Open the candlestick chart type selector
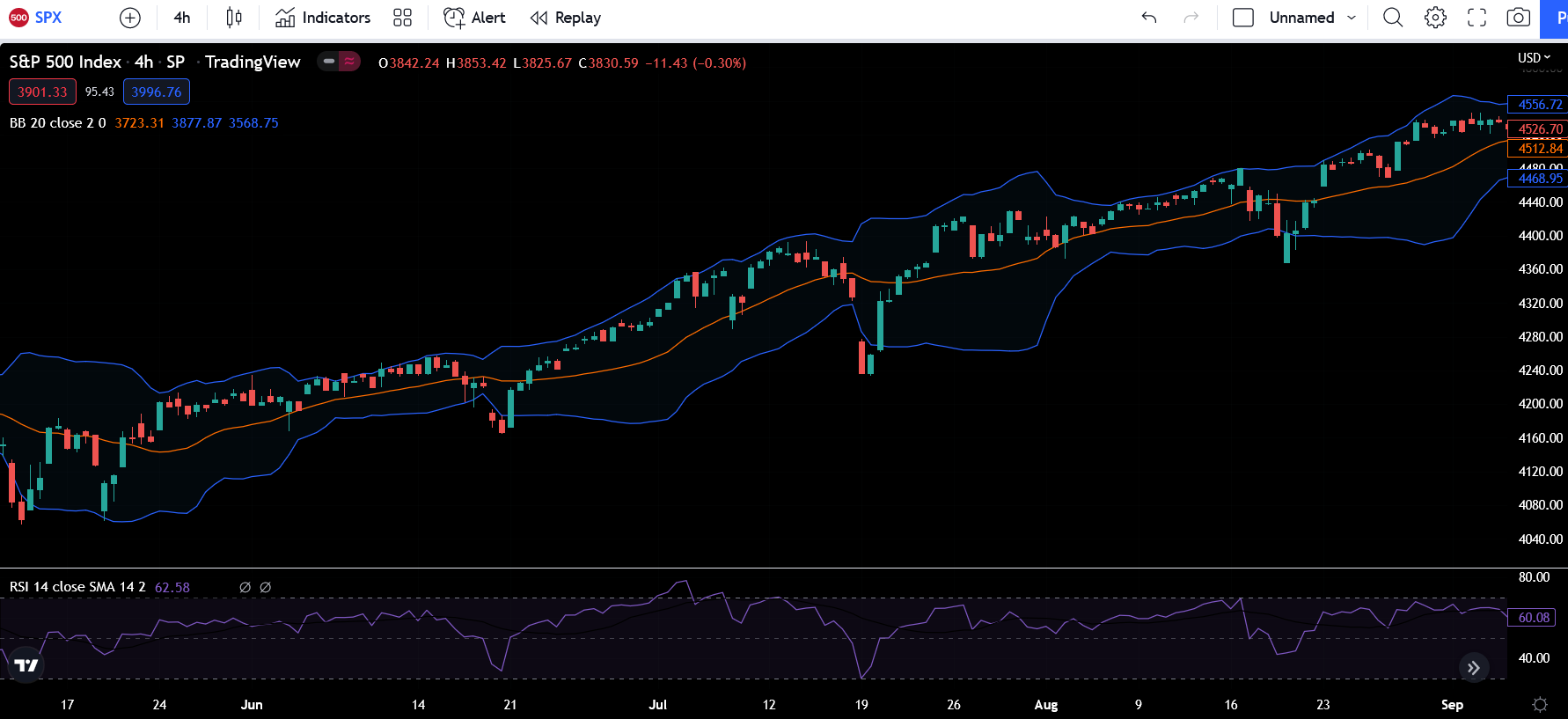Screen dimensions: 1568x719 pyautogui.click(x=234, y=18)
